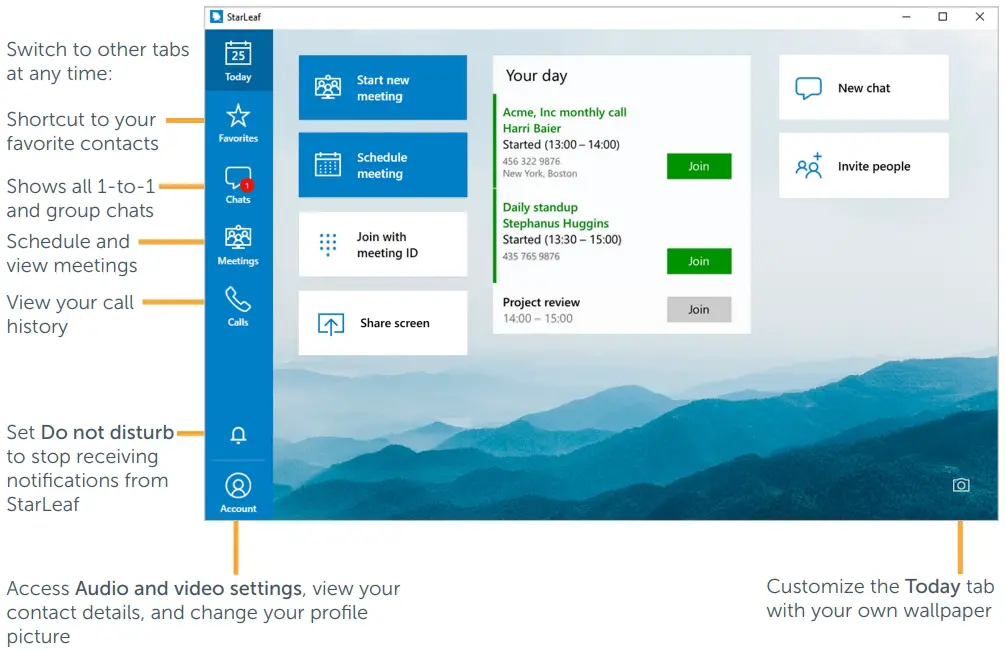View call history in Calls tab
This screenshot has height=650, width=1005.
238,306
